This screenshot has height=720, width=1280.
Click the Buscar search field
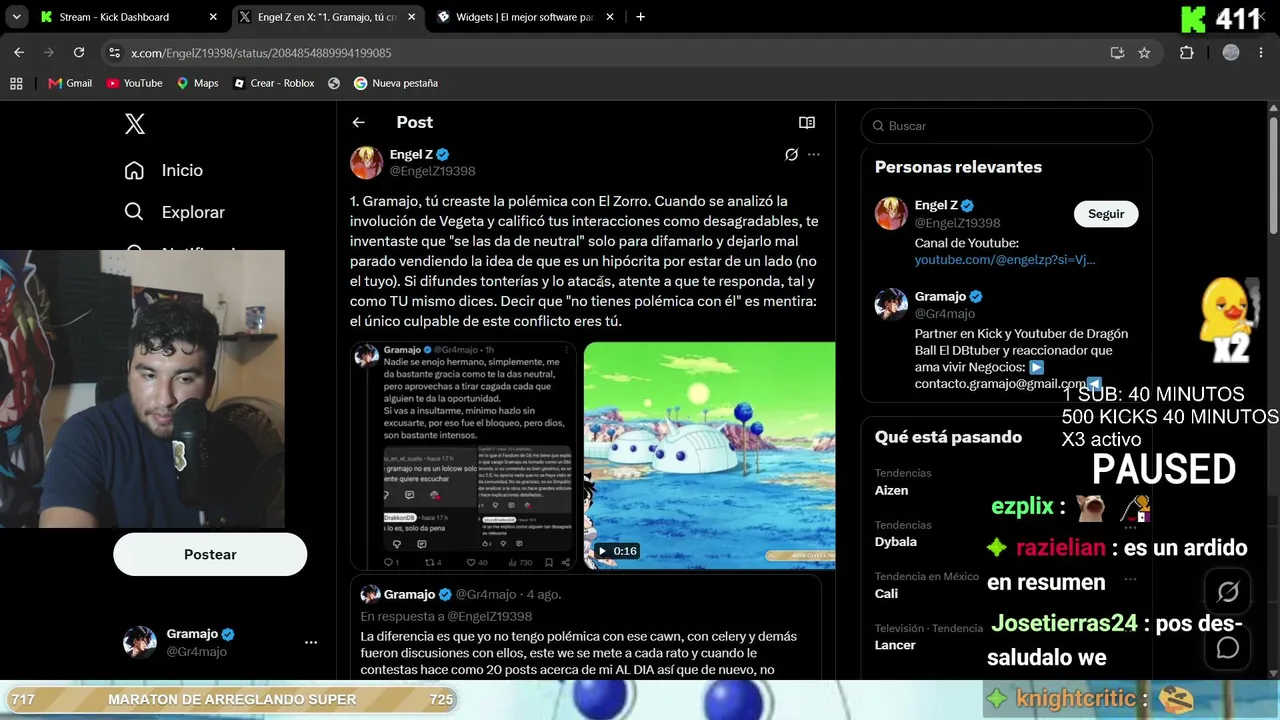(x=1006, y=126)
